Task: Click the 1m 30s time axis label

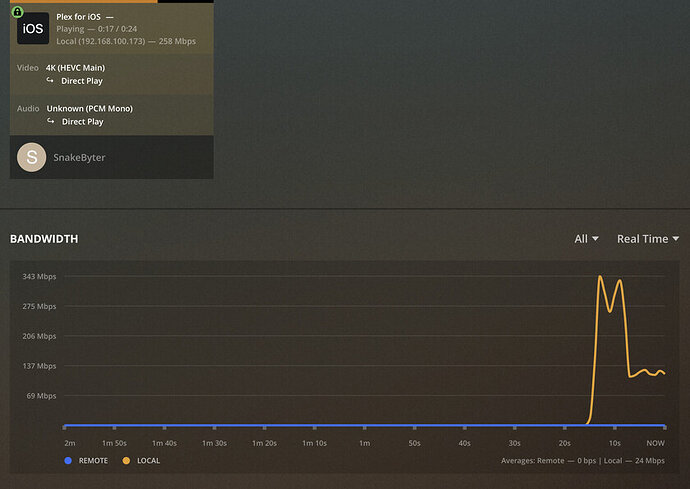Action: point(214,443)
